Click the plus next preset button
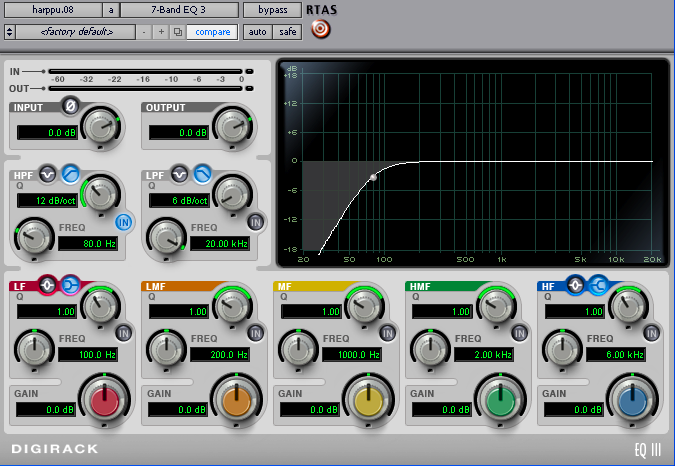The width and height of the screenshot is (675, 466). coord(161,32)
